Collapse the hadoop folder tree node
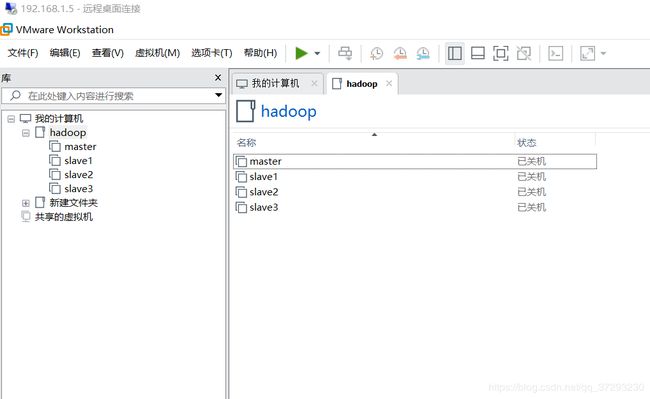The width and height of the screenshot is (650, 399). tap(26, 133)
